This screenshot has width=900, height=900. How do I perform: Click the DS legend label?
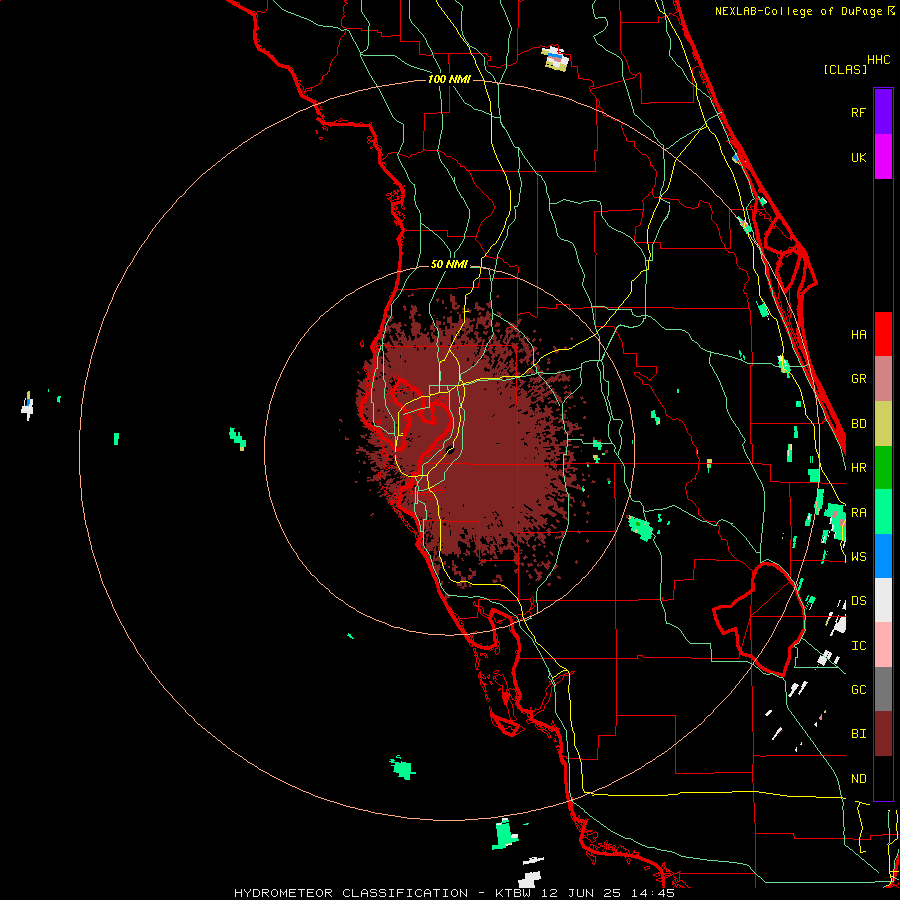858,601
